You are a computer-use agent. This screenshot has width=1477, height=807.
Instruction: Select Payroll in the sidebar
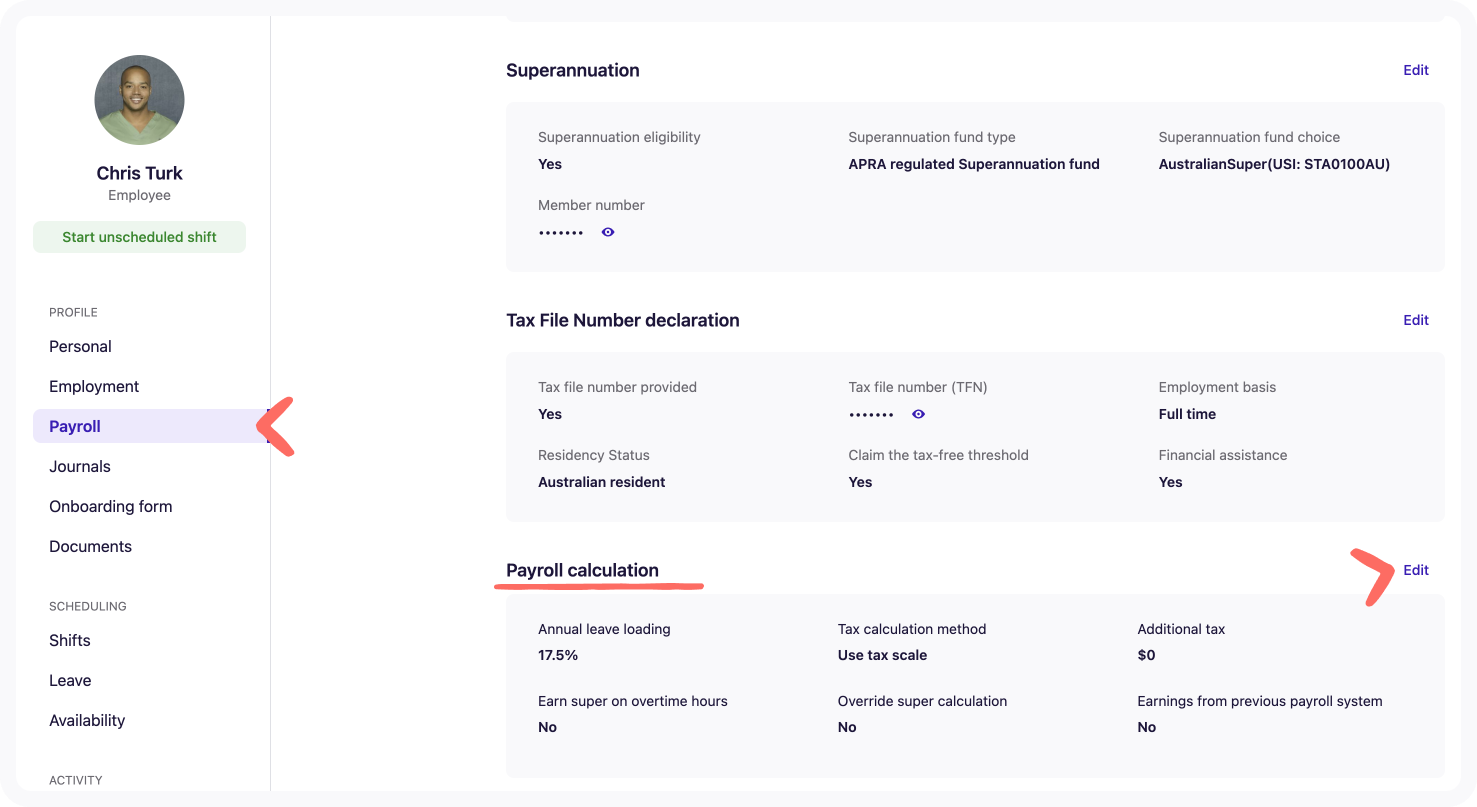tap(75, 427)
